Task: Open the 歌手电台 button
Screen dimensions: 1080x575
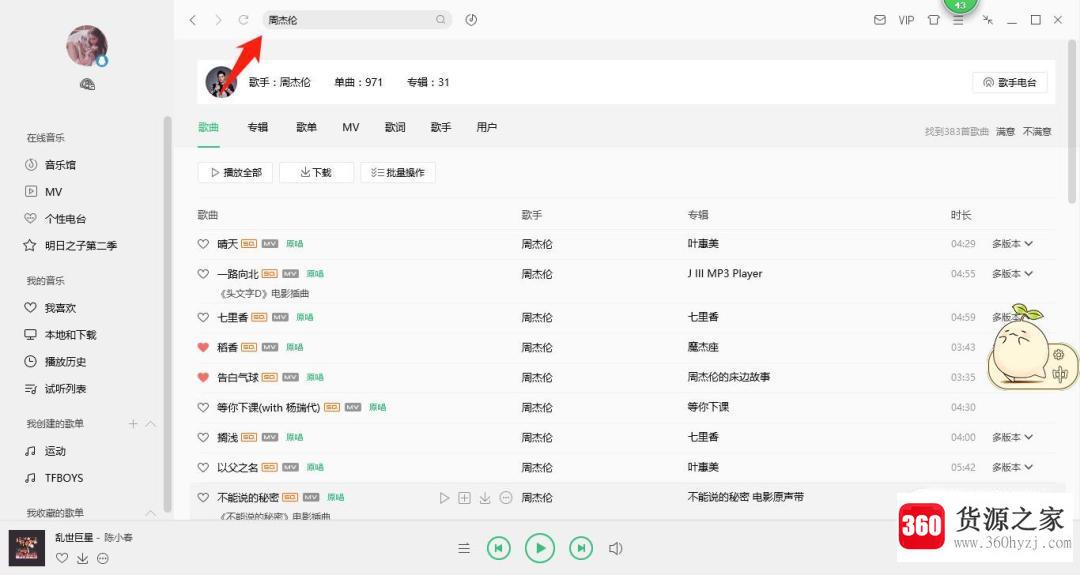Action: point(1010,82)
